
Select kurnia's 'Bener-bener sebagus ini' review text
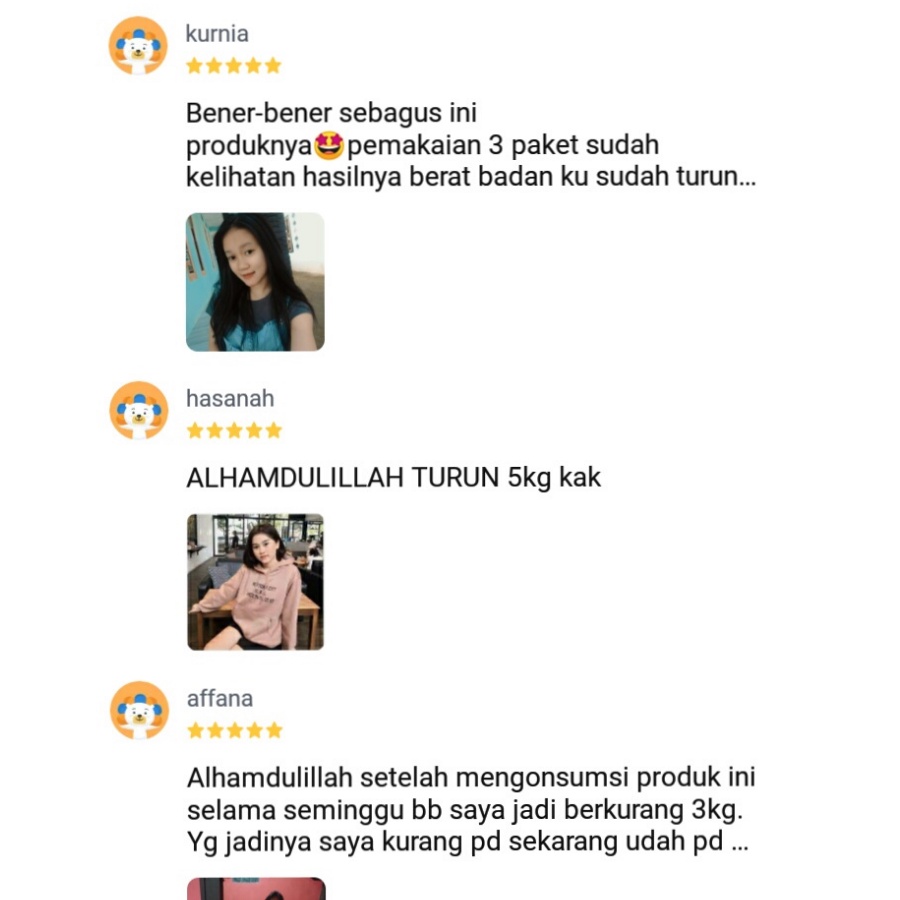[x=331, y=113]
